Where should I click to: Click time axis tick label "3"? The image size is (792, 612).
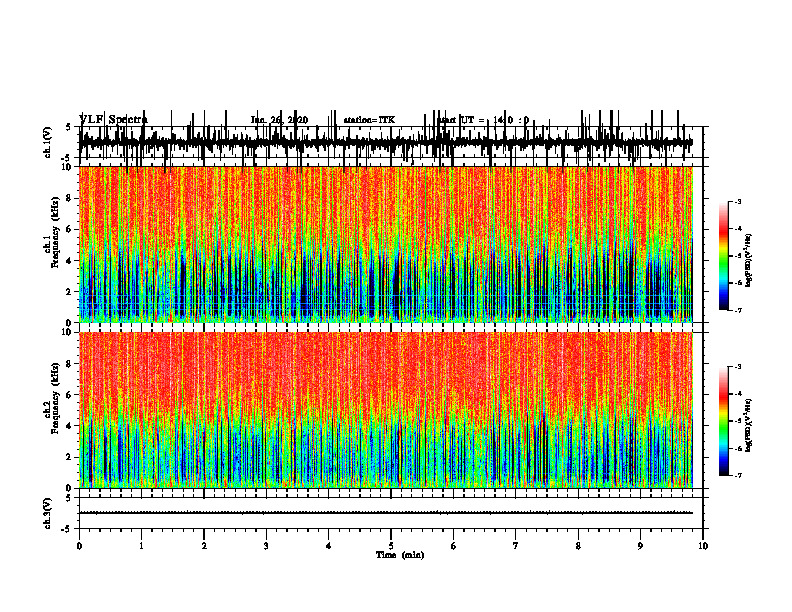click(x=266, y=546)
